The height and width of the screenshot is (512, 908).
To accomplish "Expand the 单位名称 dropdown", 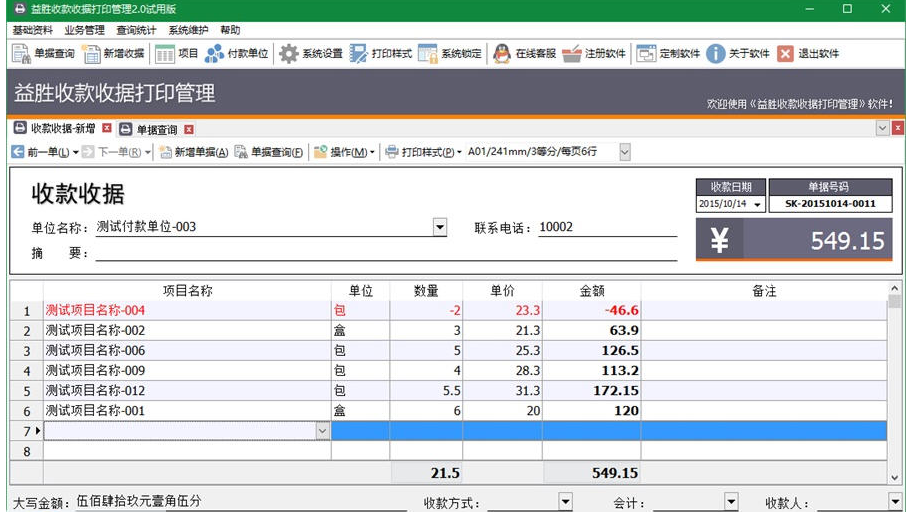I will [x=440, y=228].
